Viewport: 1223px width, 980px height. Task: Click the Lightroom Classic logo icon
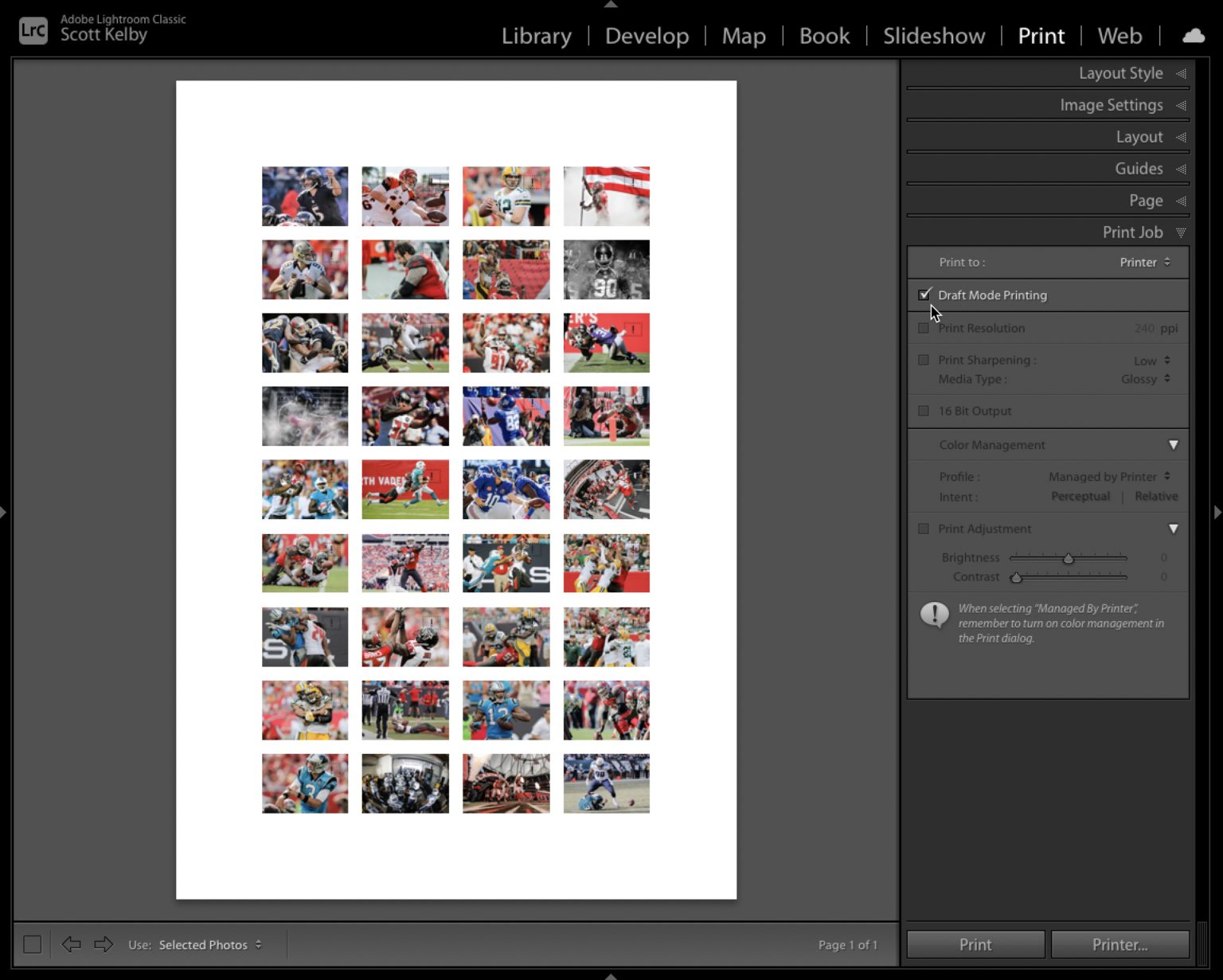(x=33, y=29)
